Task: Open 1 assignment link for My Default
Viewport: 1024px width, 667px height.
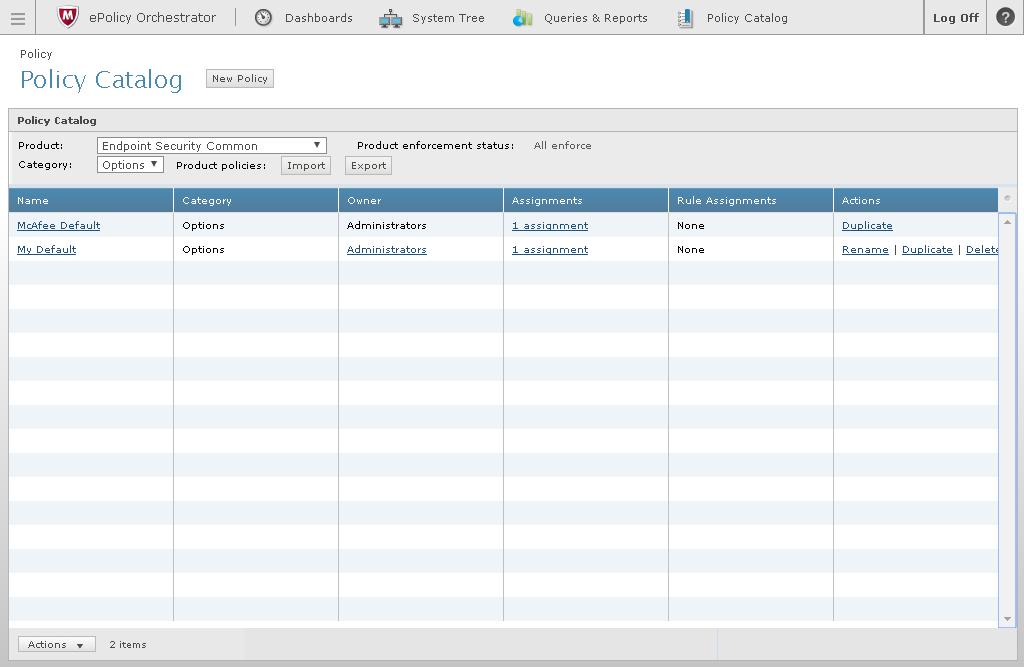Action: tap(550, 250)
